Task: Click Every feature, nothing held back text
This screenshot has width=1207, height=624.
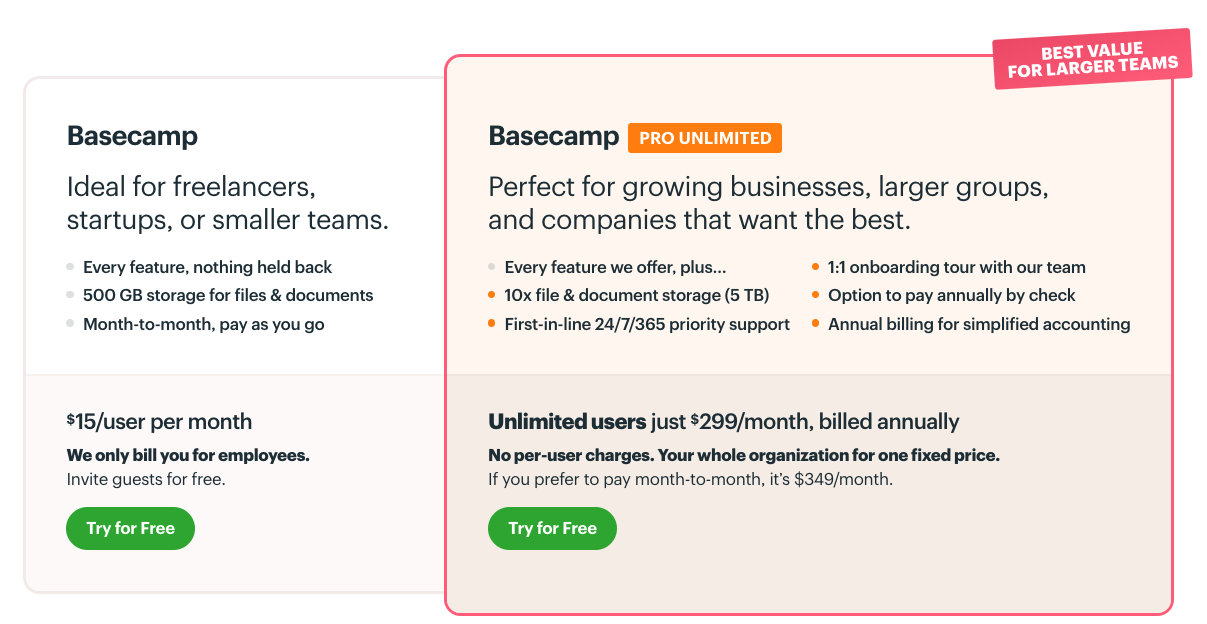Action: pyautogui.click(x=207, y=267)
